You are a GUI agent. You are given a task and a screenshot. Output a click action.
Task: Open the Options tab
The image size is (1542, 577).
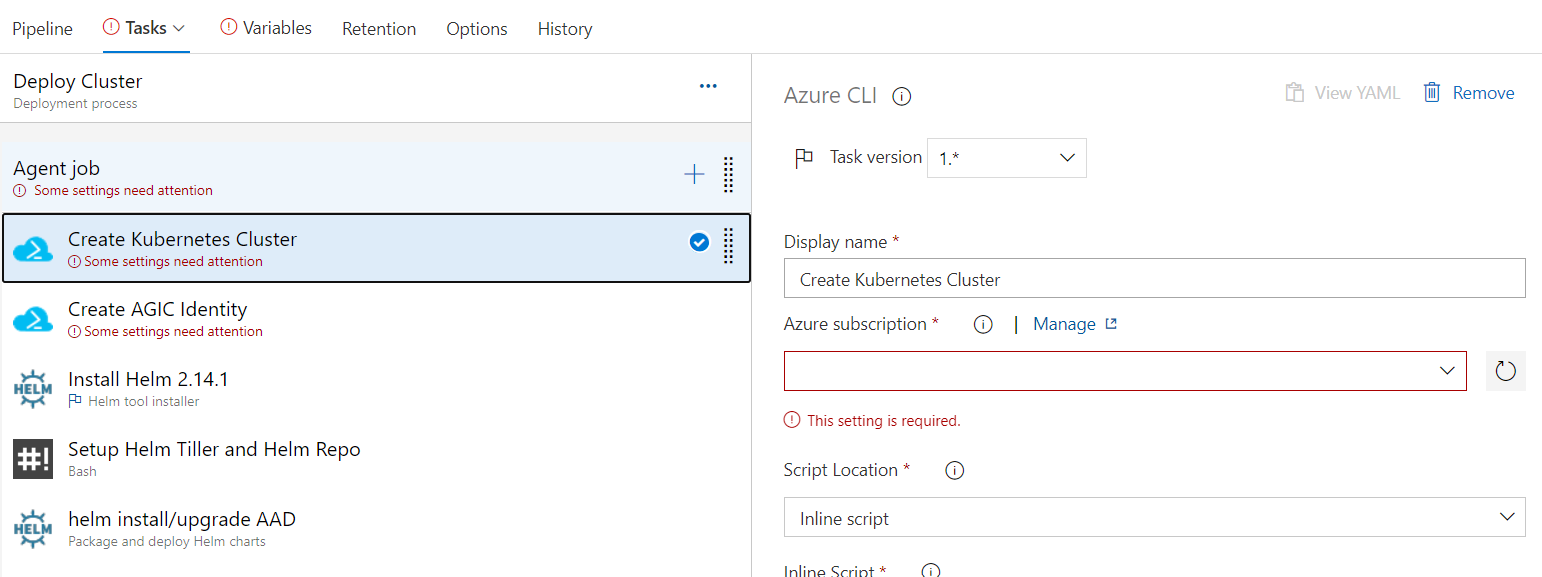click(477, 29)
